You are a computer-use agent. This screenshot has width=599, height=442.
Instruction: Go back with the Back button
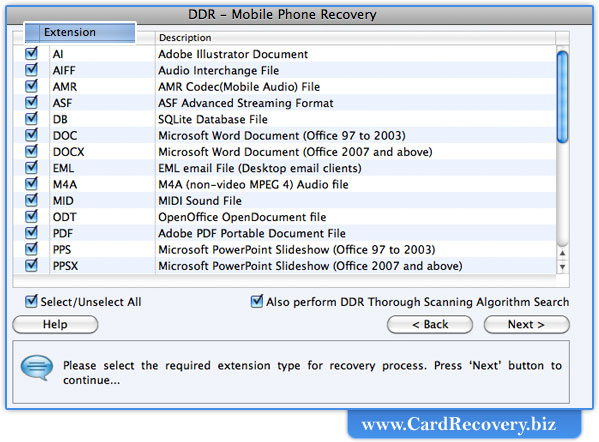click(430, 324)
